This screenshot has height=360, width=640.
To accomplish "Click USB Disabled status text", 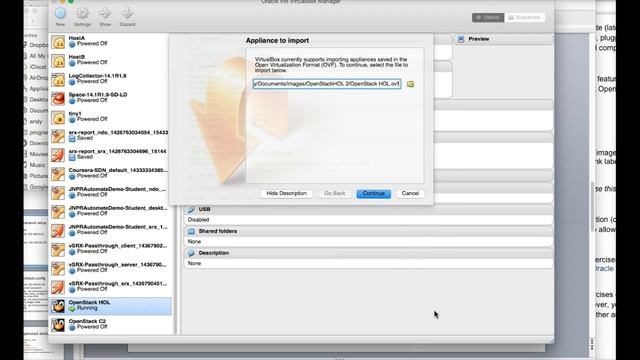I will click(198, 220).
